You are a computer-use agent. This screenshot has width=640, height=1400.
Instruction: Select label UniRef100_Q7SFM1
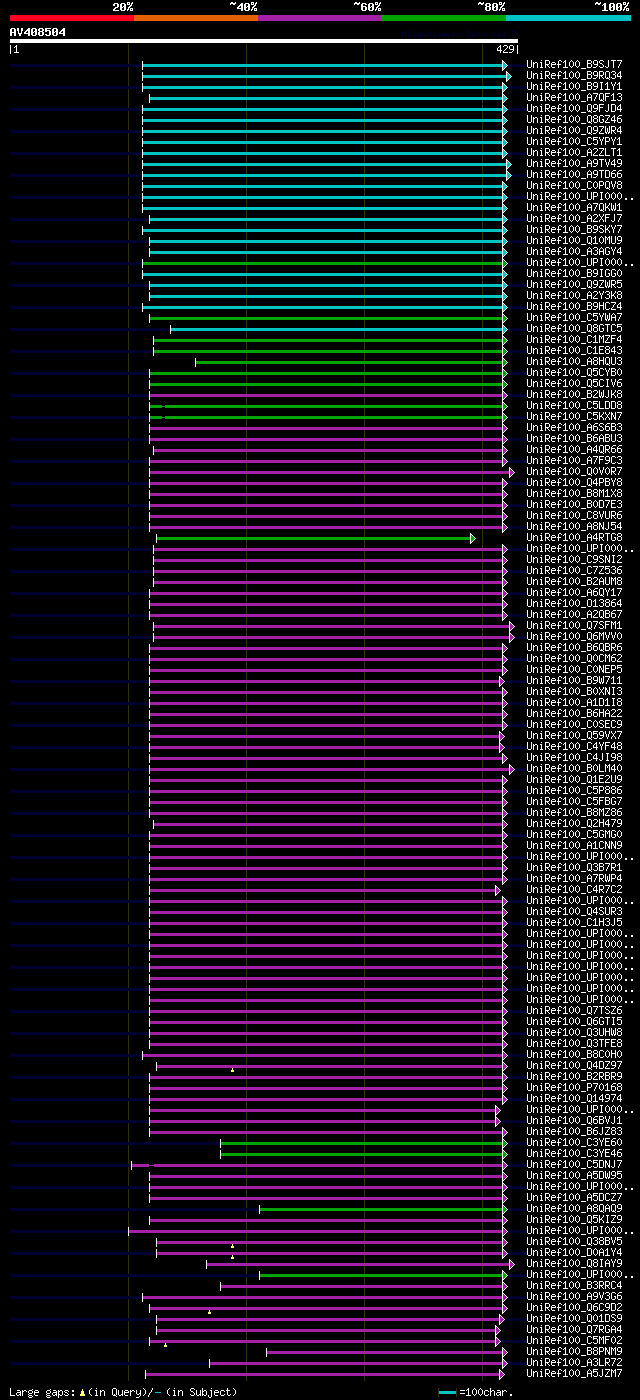[x=574, y=625]
